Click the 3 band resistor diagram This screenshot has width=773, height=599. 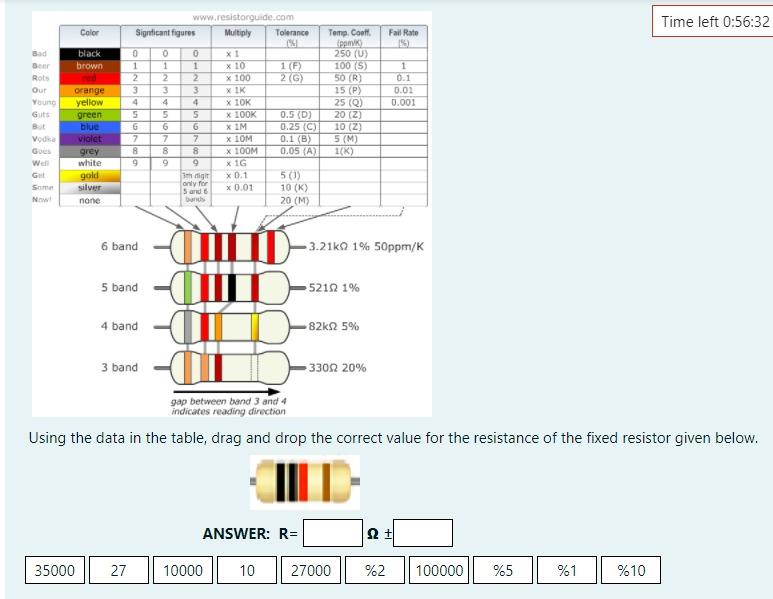coord(230,368)
